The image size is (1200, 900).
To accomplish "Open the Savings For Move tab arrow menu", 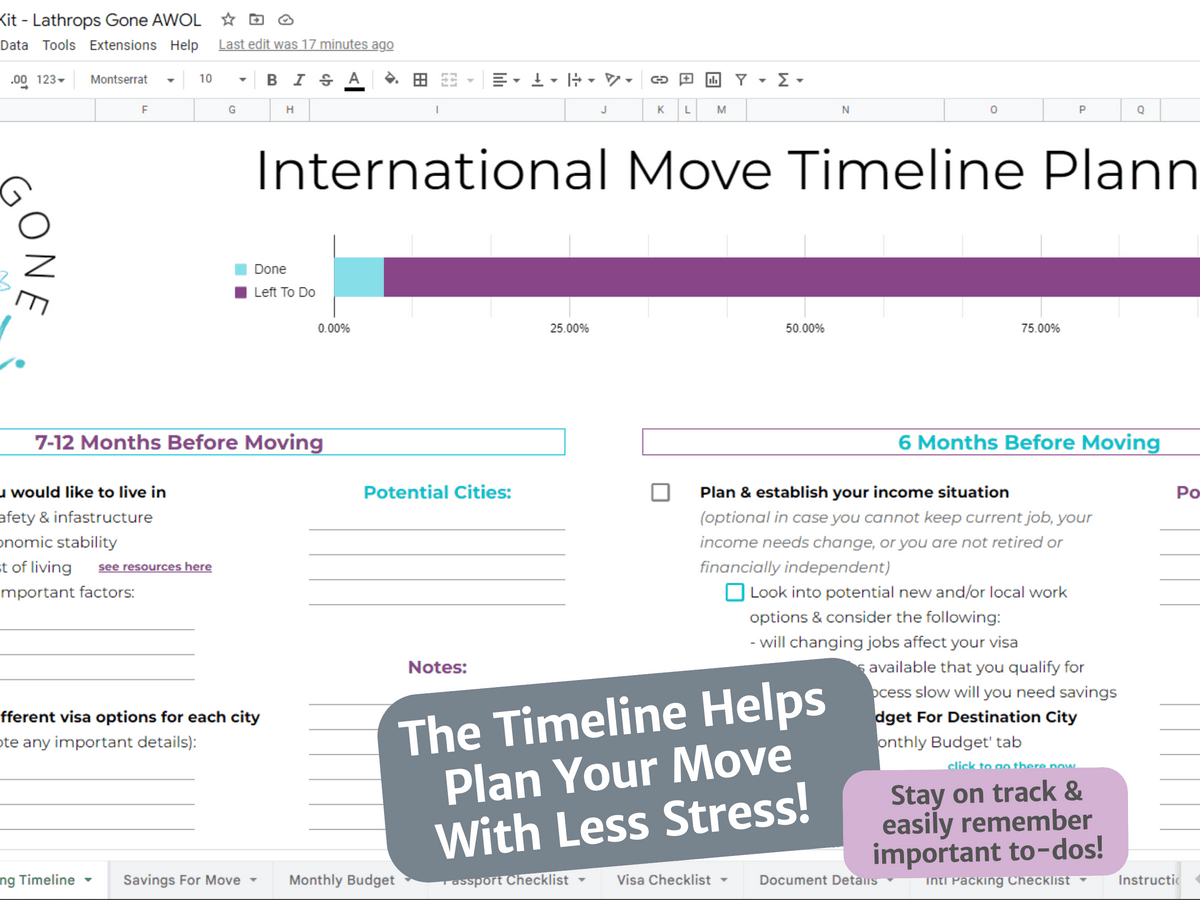I will [253, 880].
